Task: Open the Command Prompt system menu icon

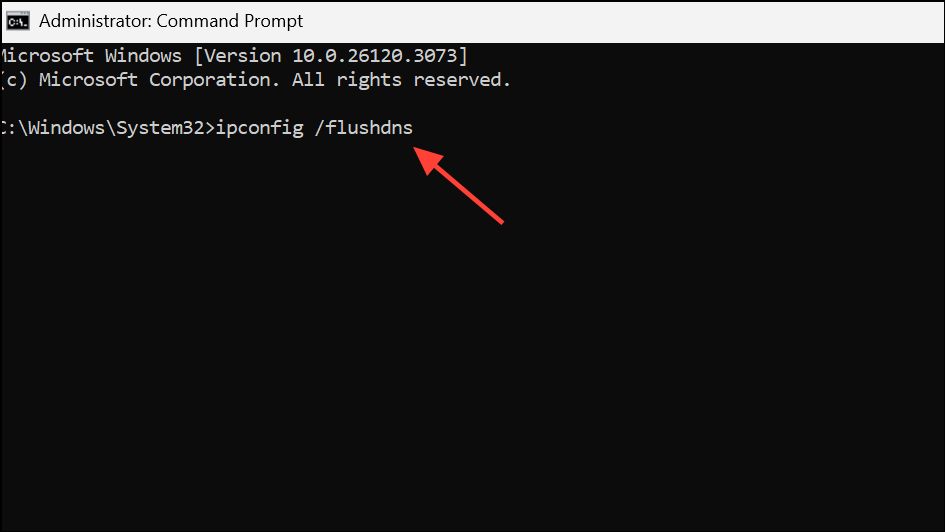Action: (17, 22)
